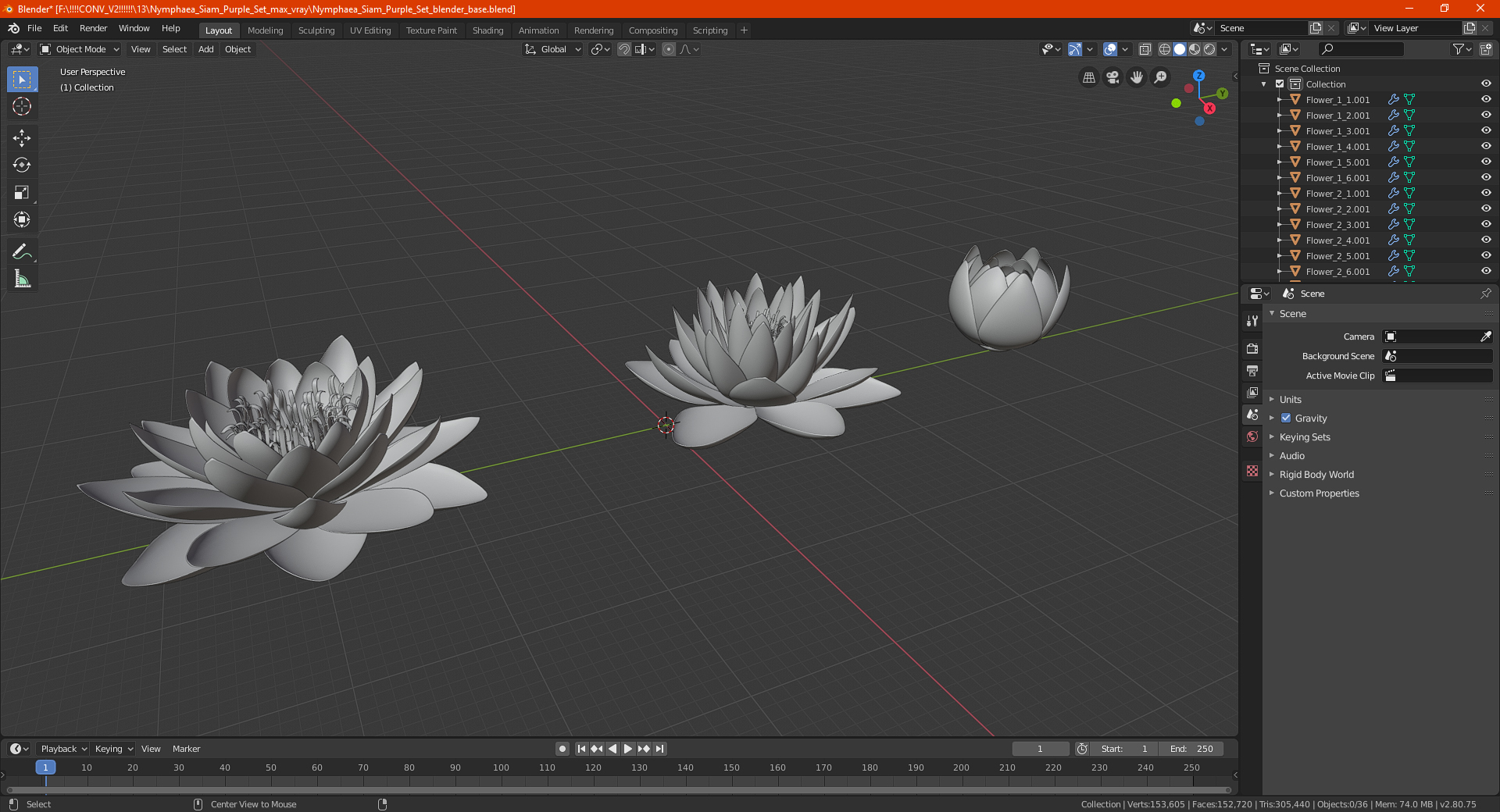This screenshot has width=1500, height=812.
Task: Open the Texture properties tab
Action: tap(1252, 471)
